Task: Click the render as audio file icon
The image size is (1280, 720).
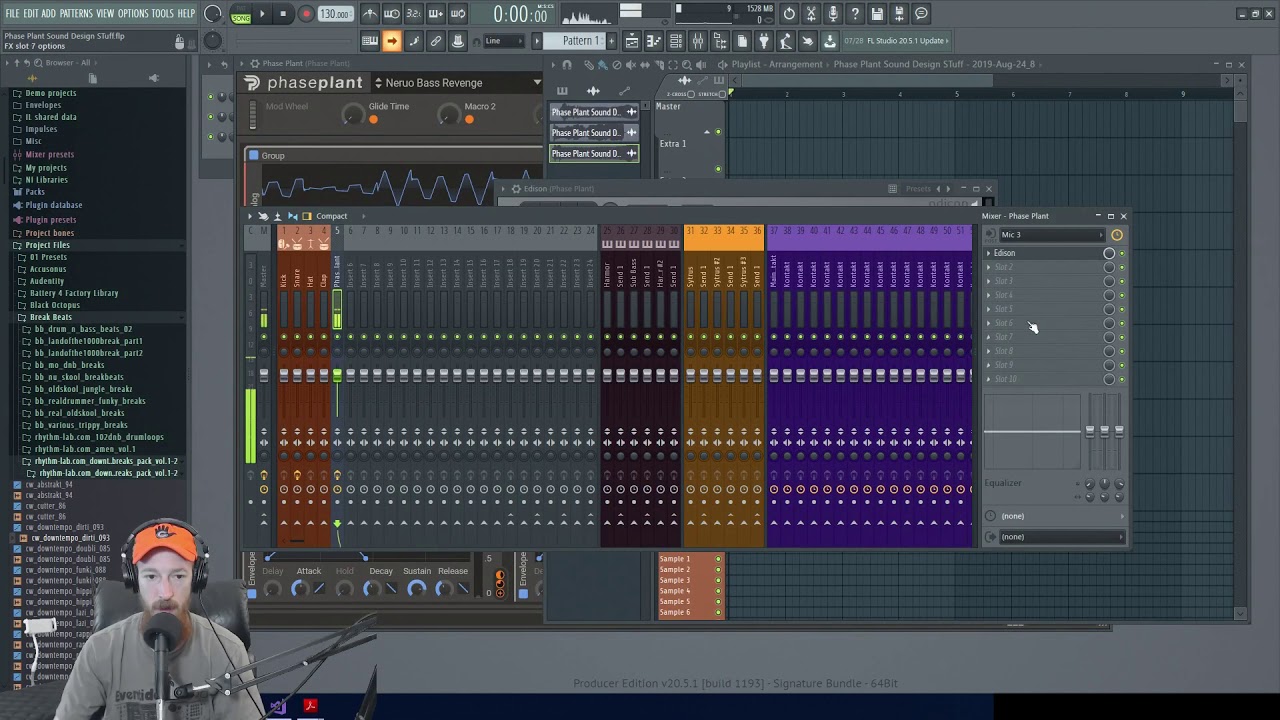Action: (x=899, y=14)
